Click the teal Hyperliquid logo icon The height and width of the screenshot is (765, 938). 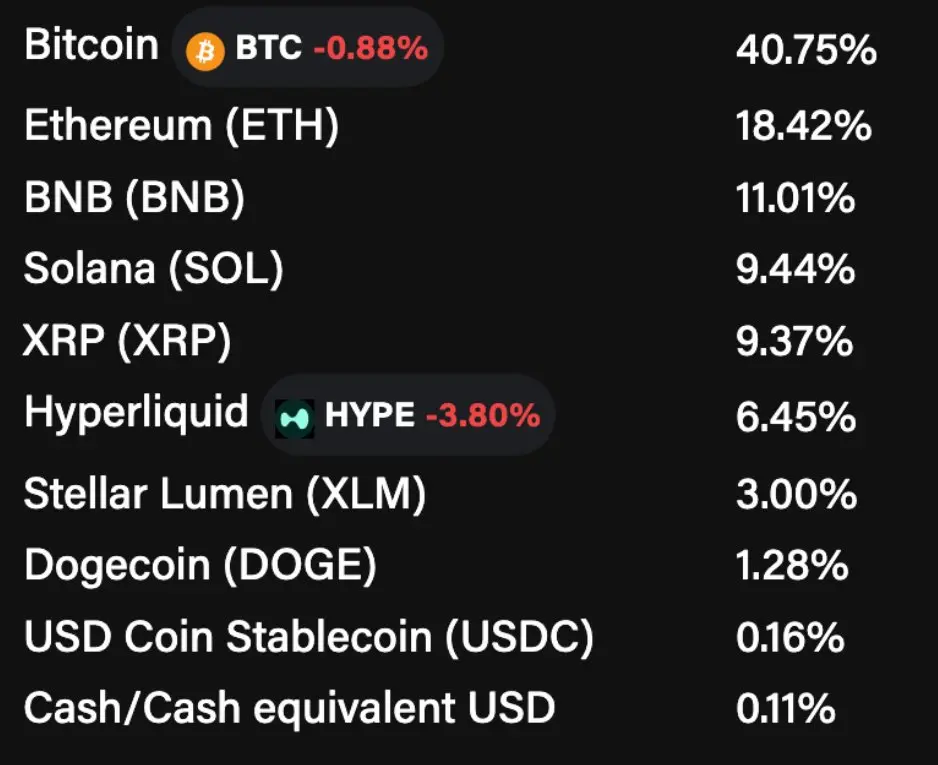point(294,418)
